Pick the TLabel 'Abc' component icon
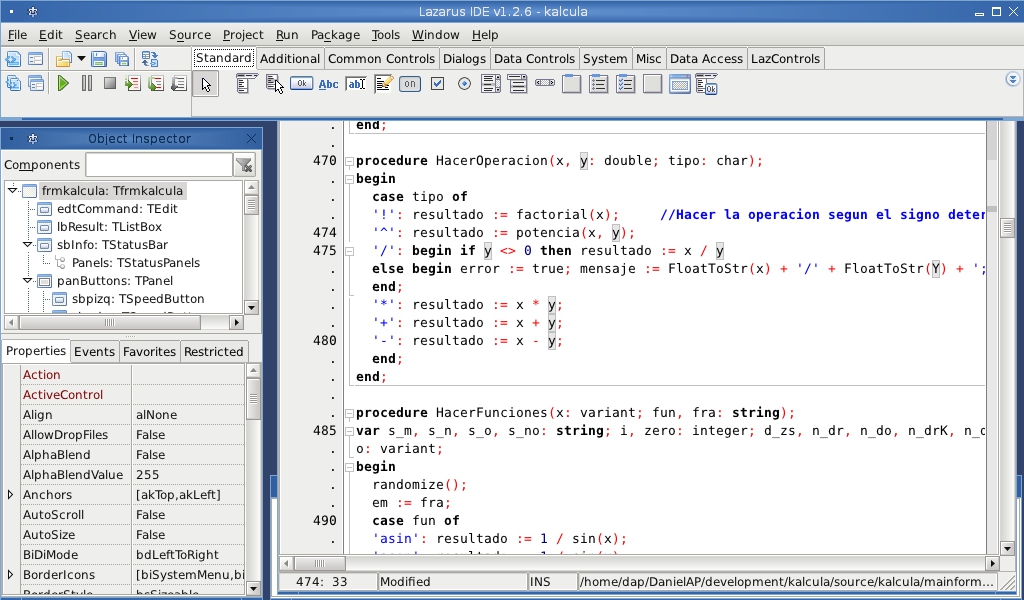1024x600 pixels. [328, 84]
